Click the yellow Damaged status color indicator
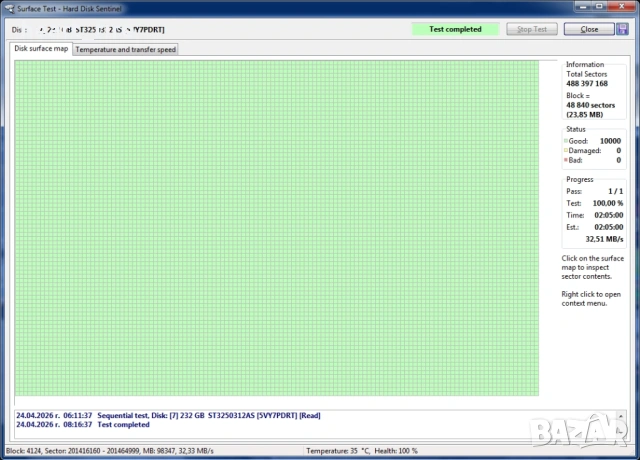 point(566,151)
